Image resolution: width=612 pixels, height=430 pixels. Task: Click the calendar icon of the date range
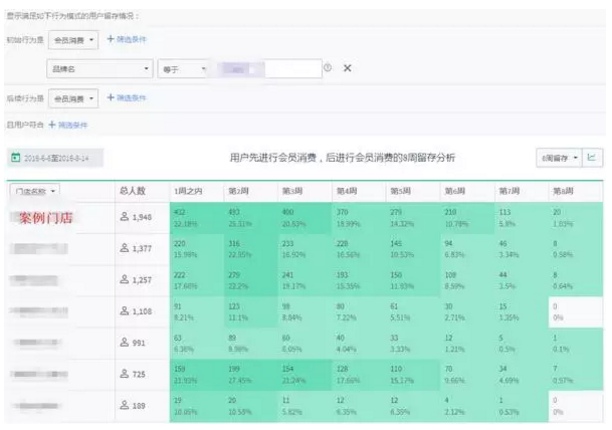pos(15,158)
